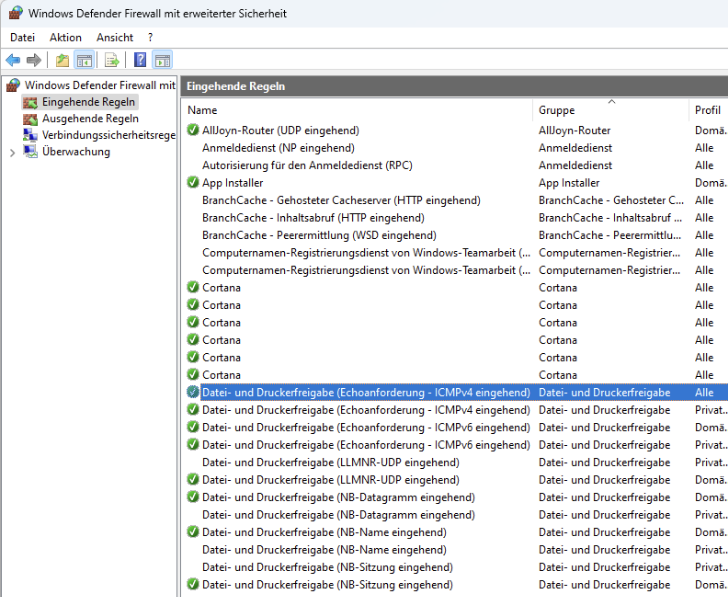This screenshot has height=597, width=728.
Task: Click the Forward arrow toolbar icon
Action: (34, 60)
